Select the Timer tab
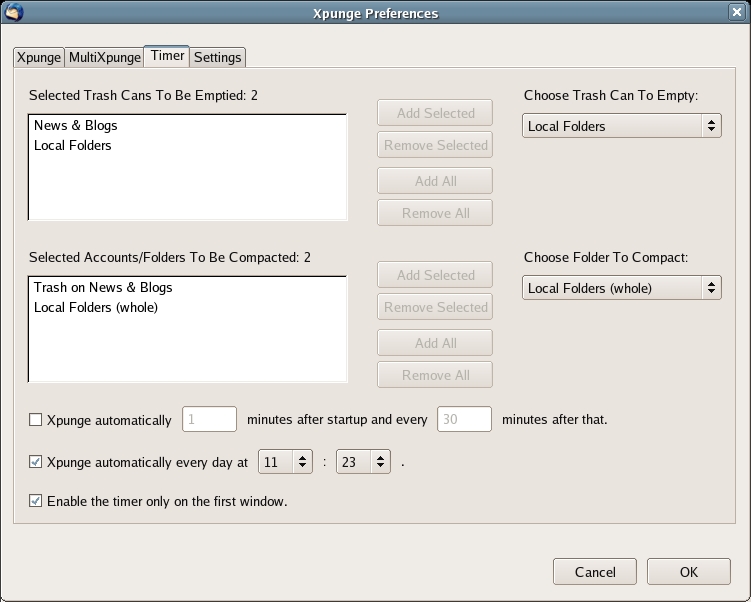The image size is (751, 602). point(167,56)
